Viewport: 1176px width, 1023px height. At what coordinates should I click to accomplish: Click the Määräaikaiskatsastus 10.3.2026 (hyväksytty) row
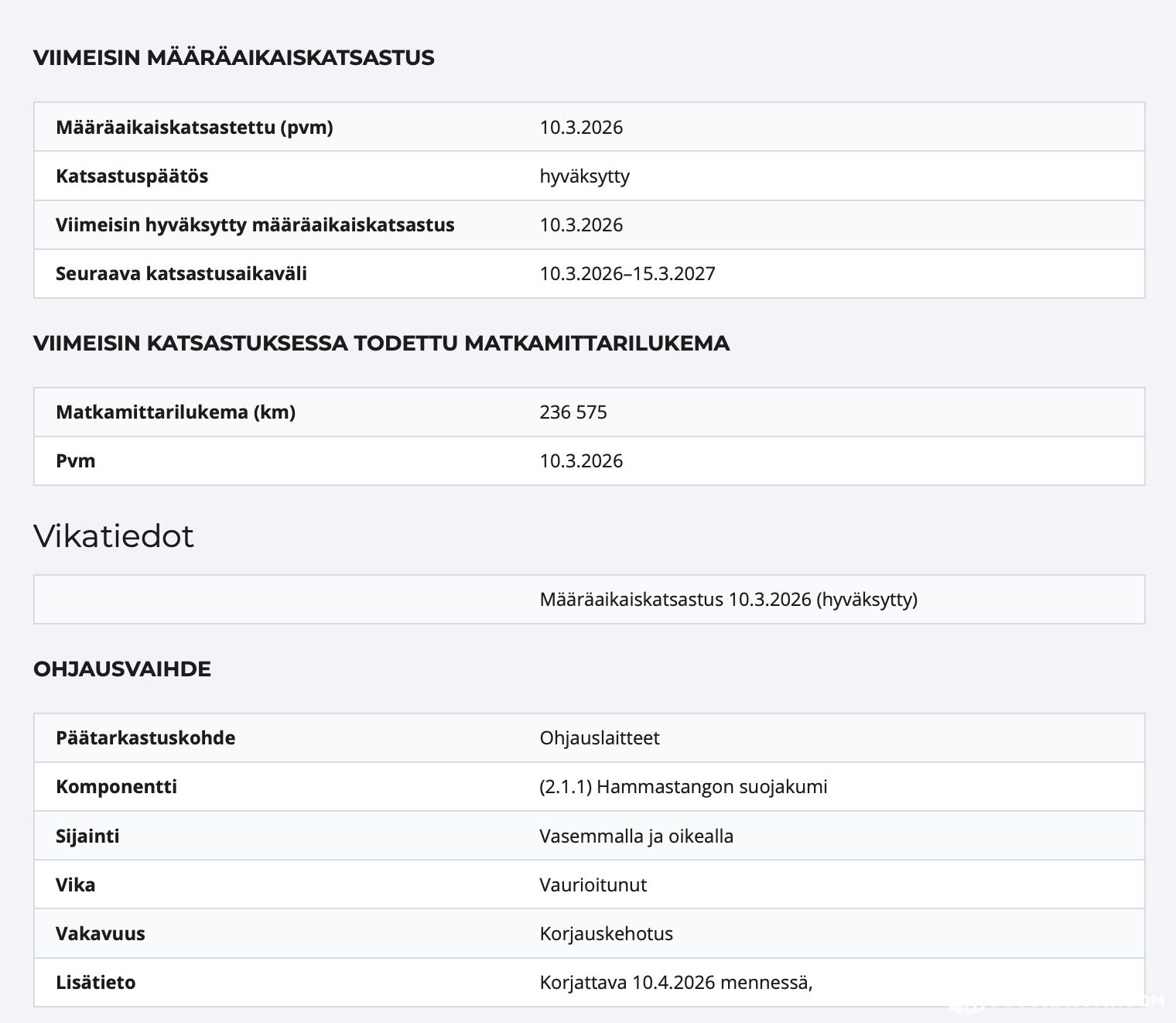click(x=728, y=600)
